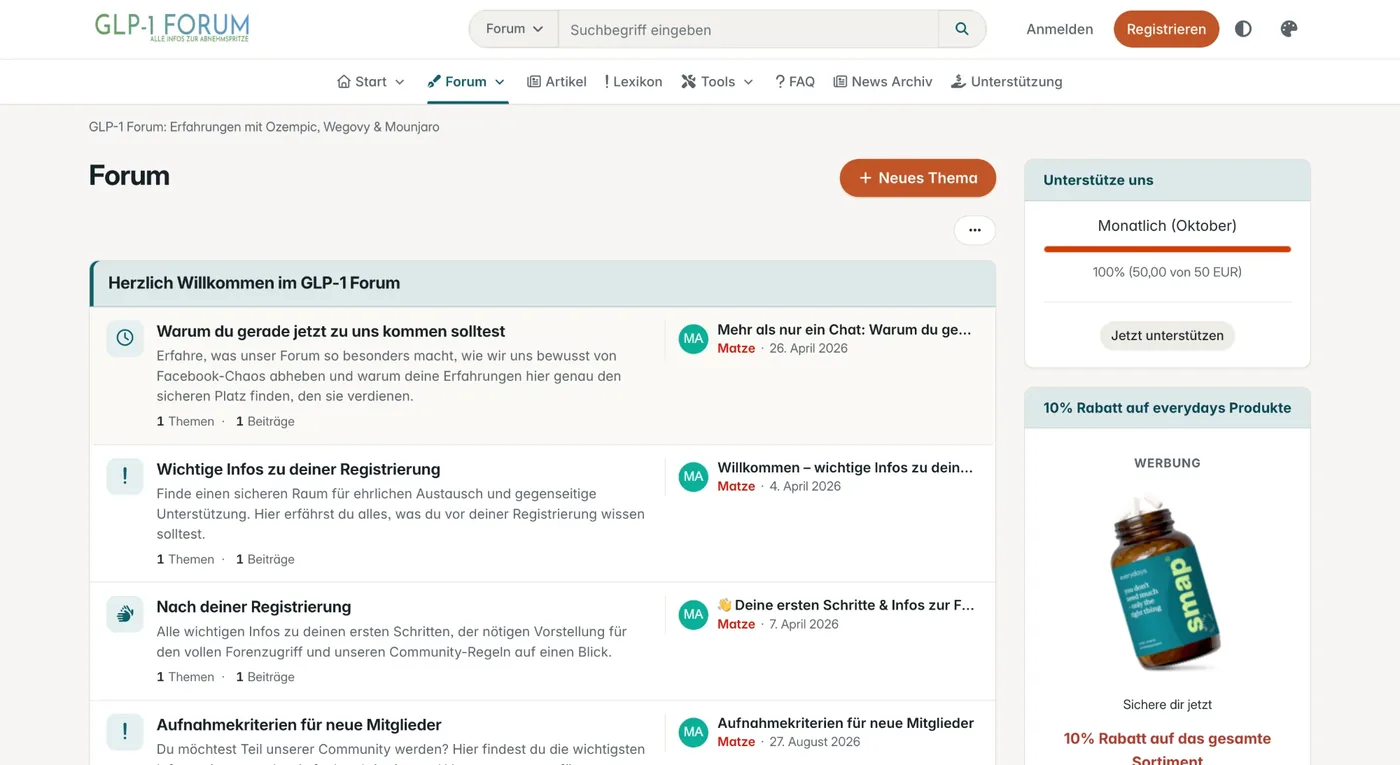Open the Artikel menu item

click(557, 82)
